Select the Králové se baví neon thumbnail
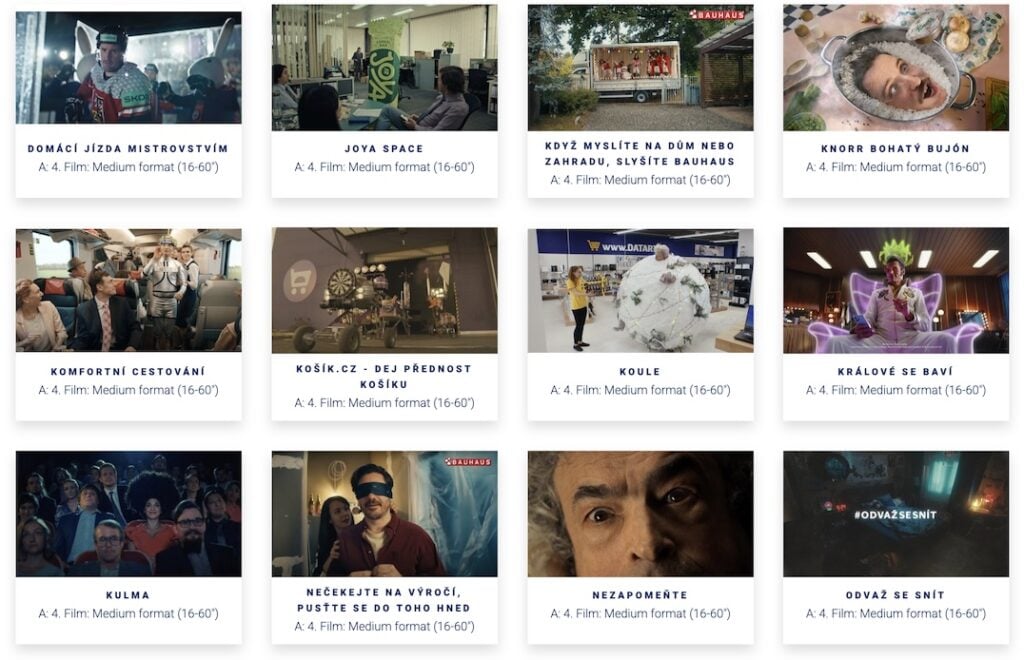The image size is (1024, 660). pos(896,291)
